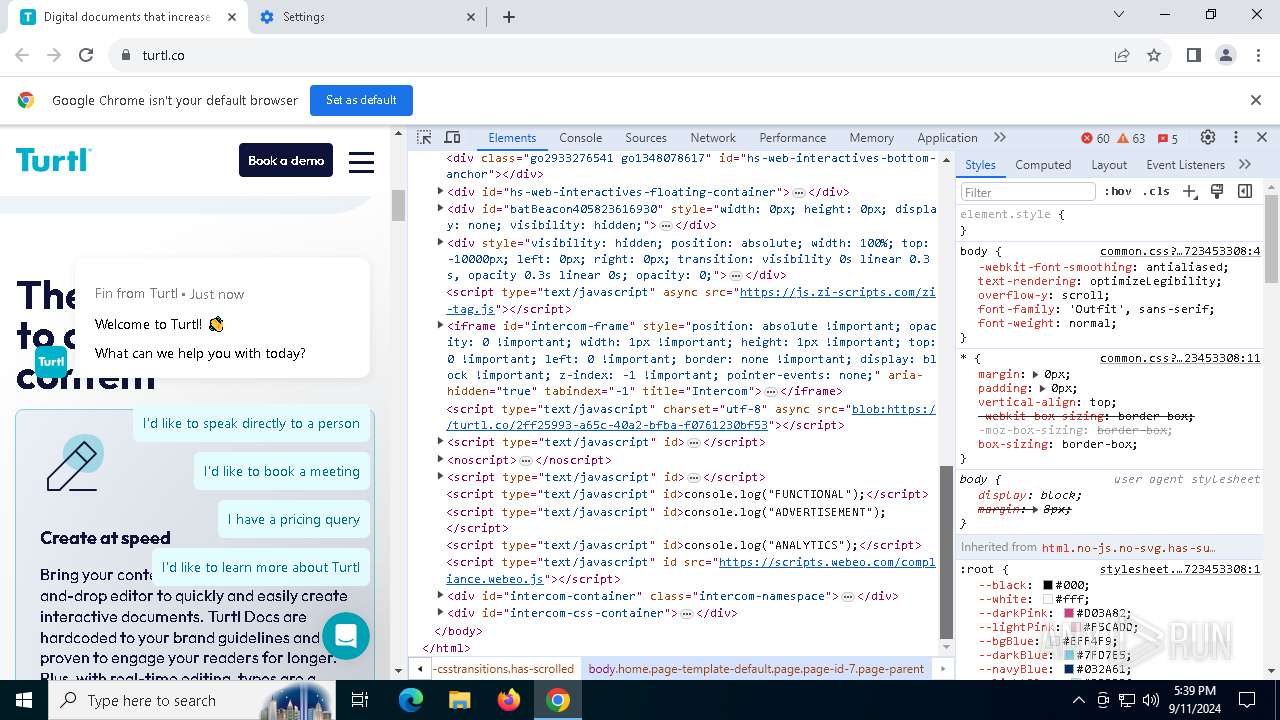1280x720 pixels.
Task: Toggle the :hov element state panel
Action: [x=1118, y=191]
